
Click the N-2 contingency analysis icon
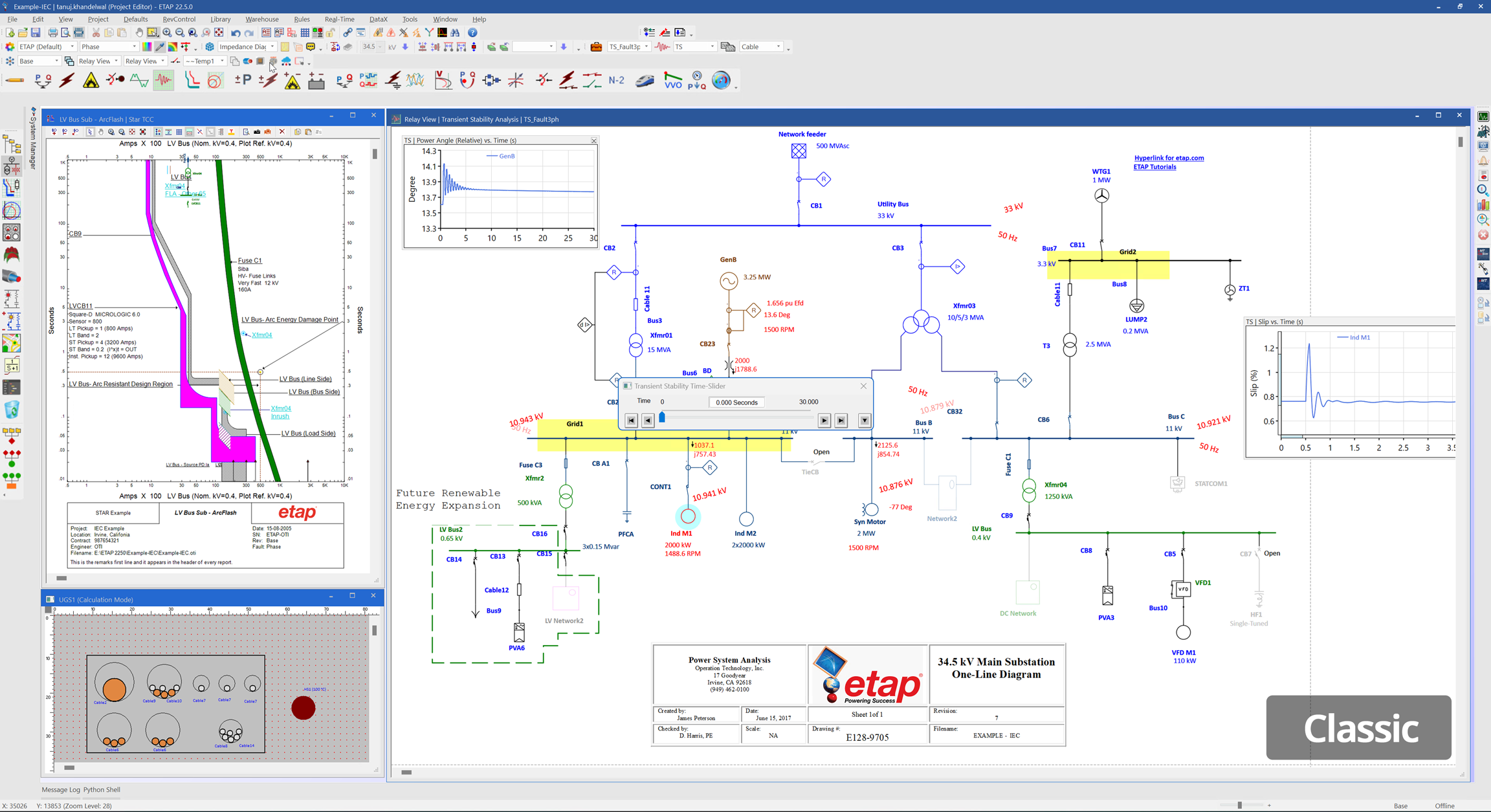click(616, 80)
